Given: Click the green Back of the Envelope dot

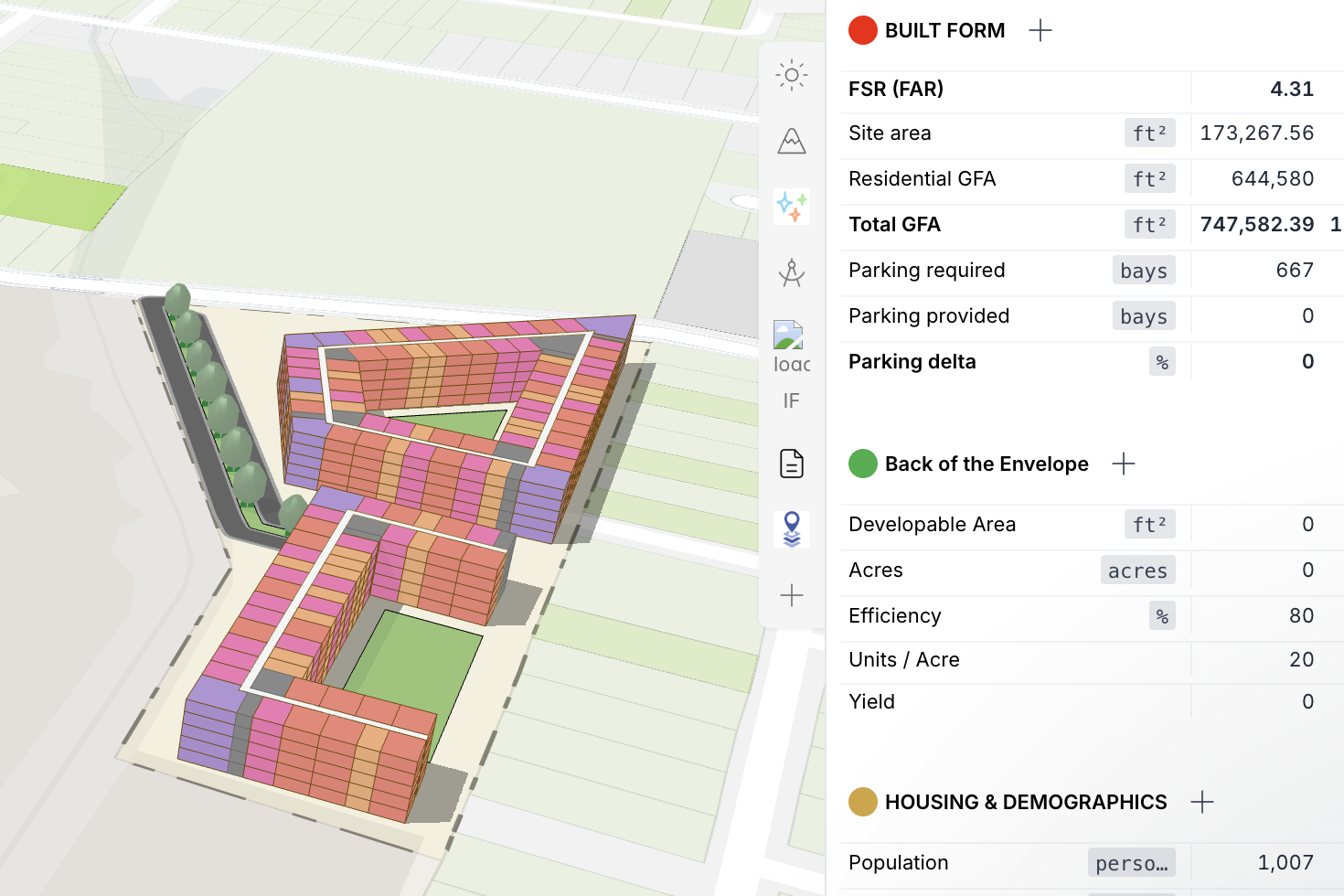Looking at the screenshot, I should 863,464.
